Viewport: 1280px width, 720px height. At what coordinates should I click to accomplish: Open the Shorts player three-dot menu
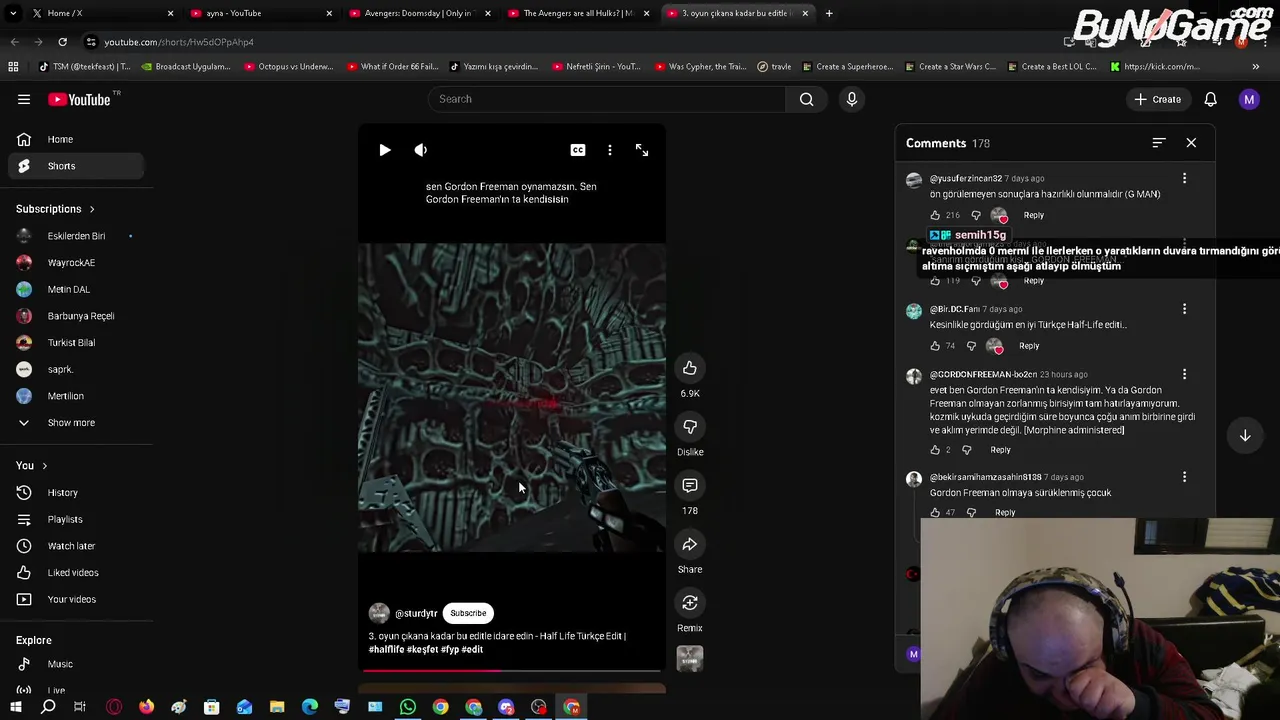click(x=610, y=150)
